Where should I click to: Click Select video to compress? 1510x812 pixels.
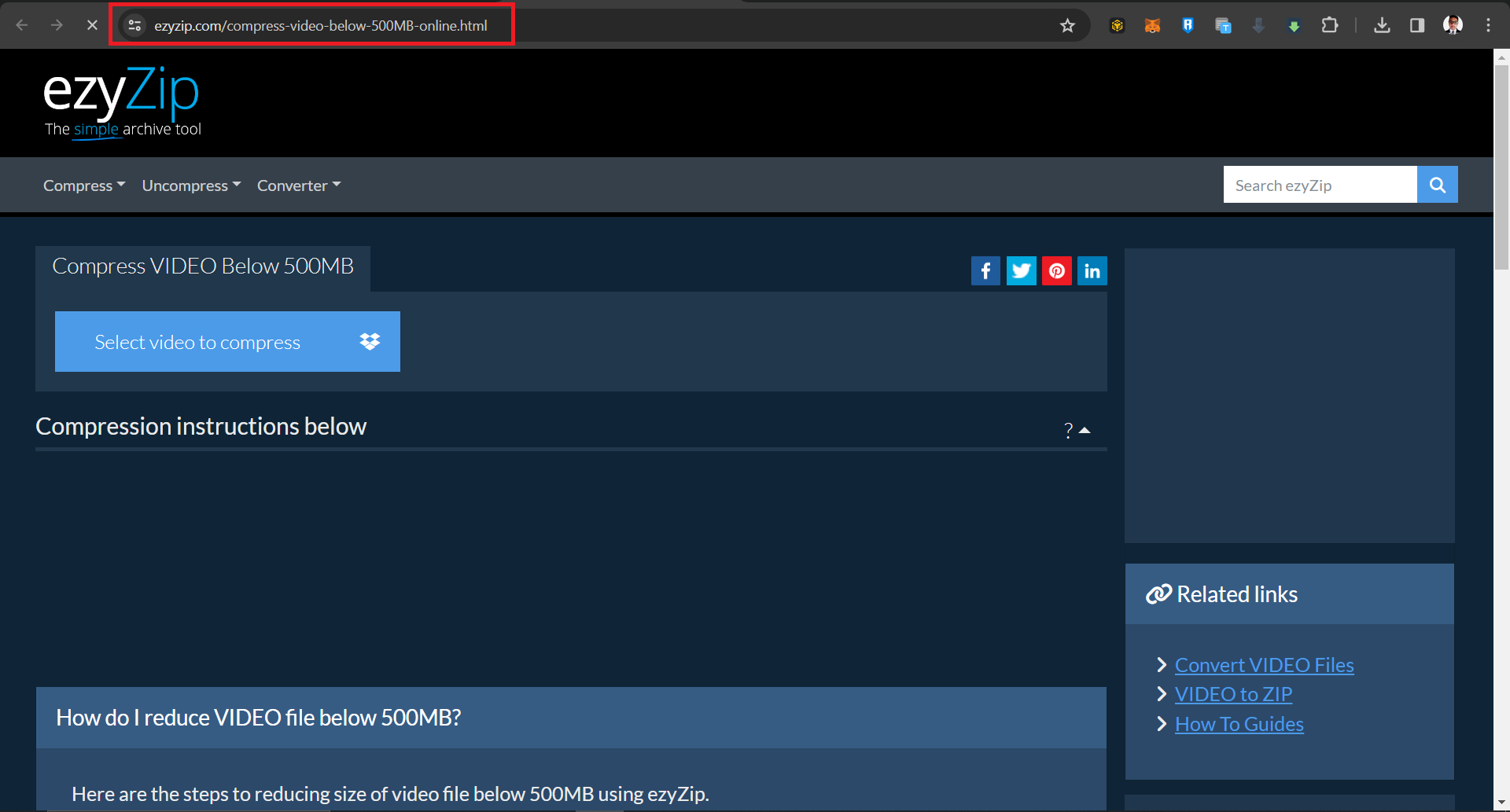(197, 341)
